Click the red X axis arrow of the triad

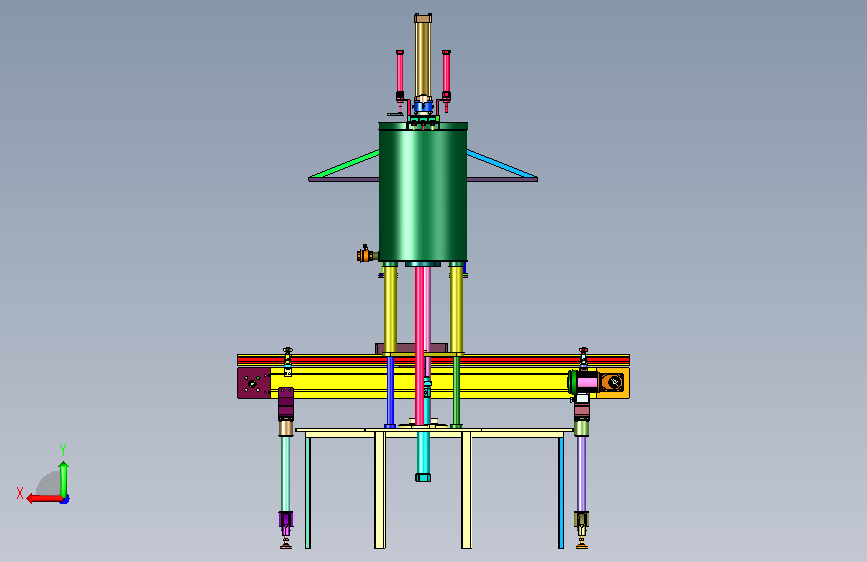point(44,499)
